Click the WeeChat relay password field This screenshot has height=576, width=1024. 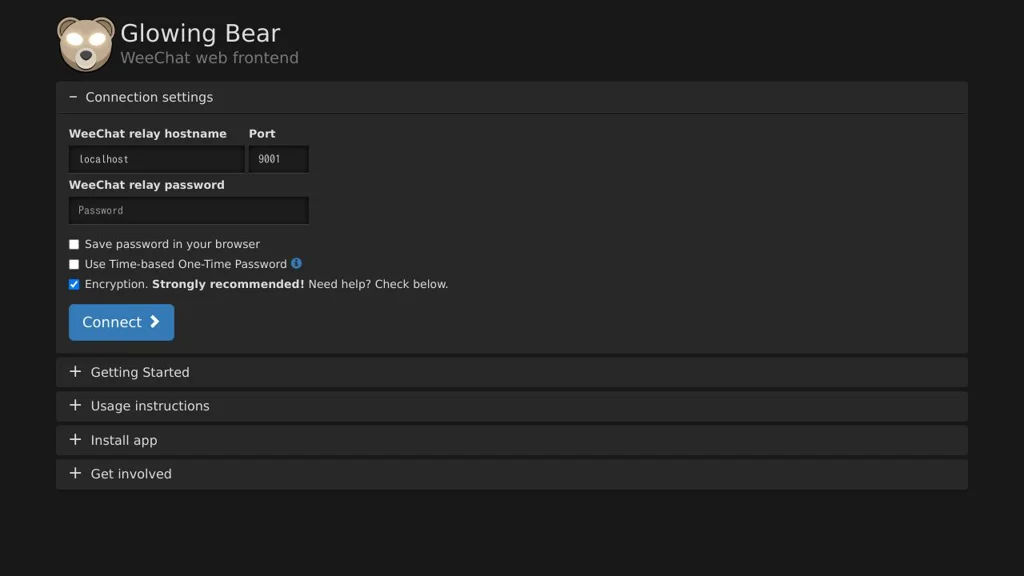click(x=188, y=210)
